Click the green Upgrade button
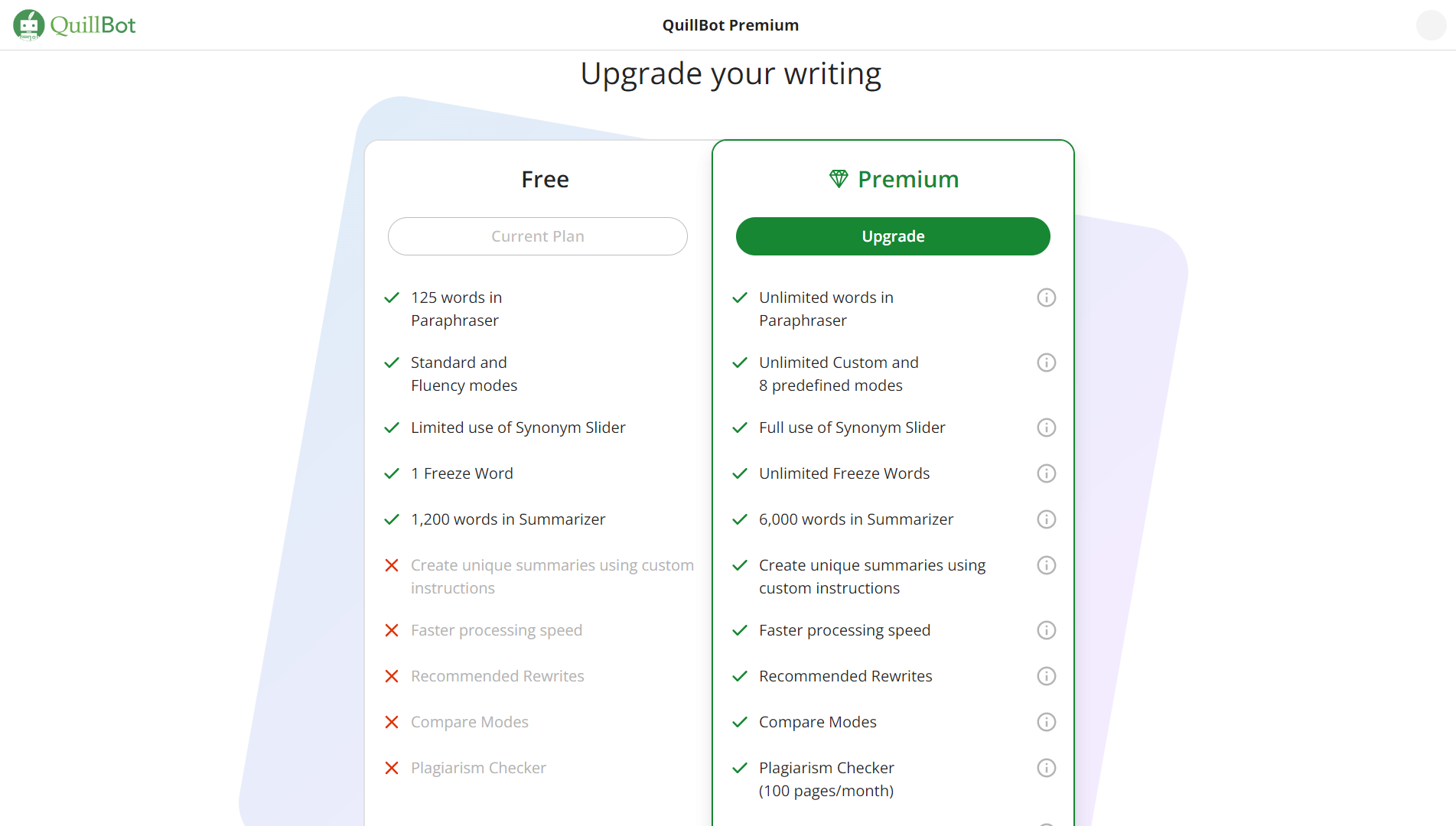Image resolution: width=1456 pixels, height=826 pixels. coord(893,236)
